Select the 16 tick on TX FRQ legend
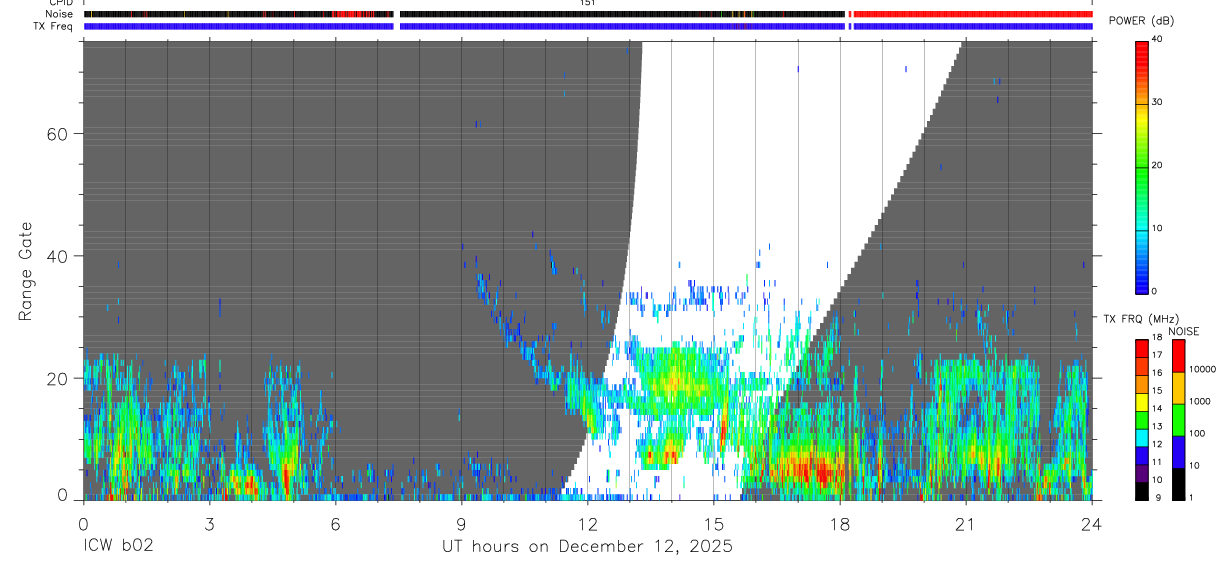 1156,372
